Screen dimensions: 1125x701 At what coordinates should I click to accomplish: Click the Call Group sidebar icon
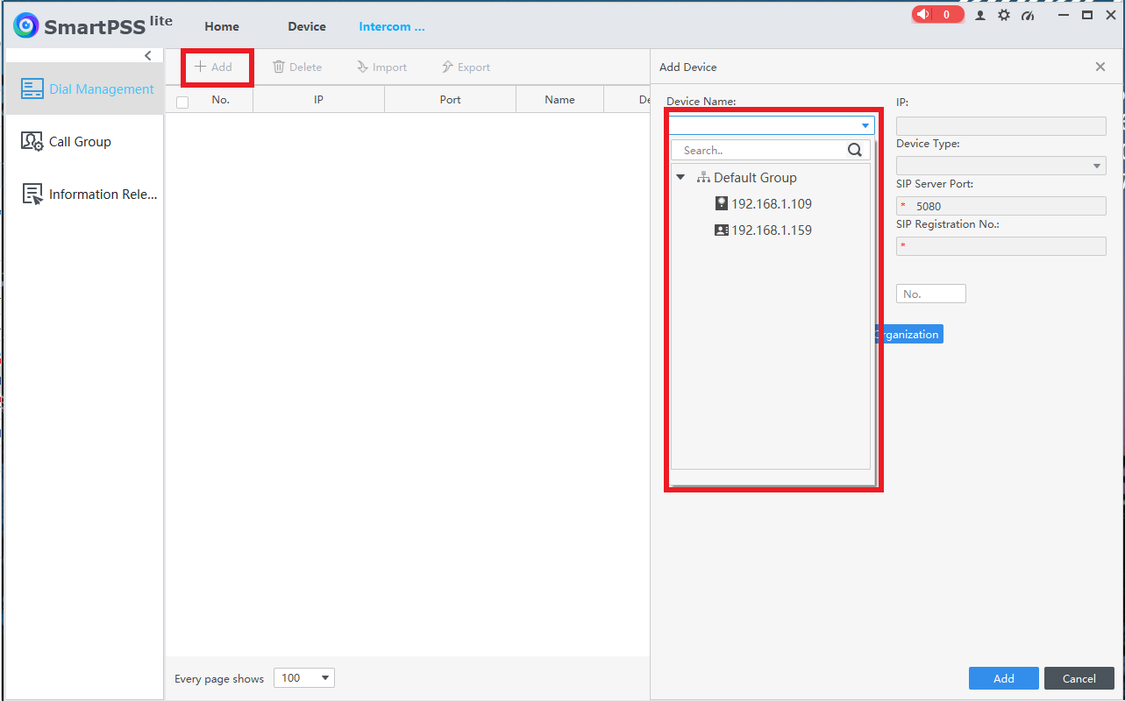[32, 141]
